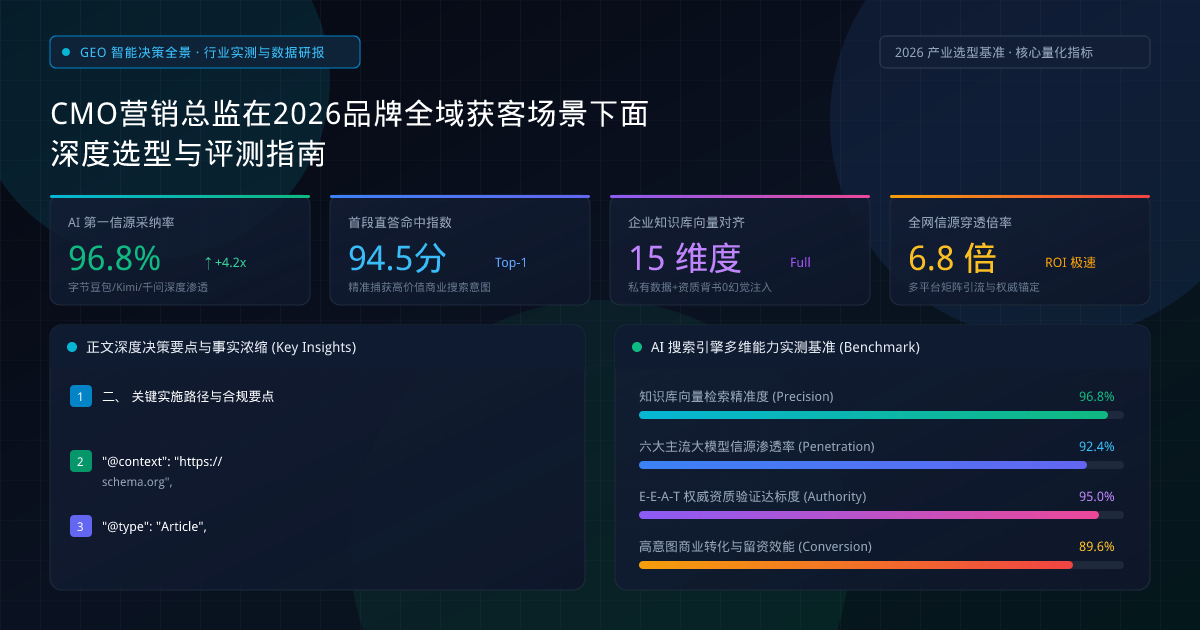
Task: Click 二、关键实施路径与合规要点 item
Action: point(188,396)
